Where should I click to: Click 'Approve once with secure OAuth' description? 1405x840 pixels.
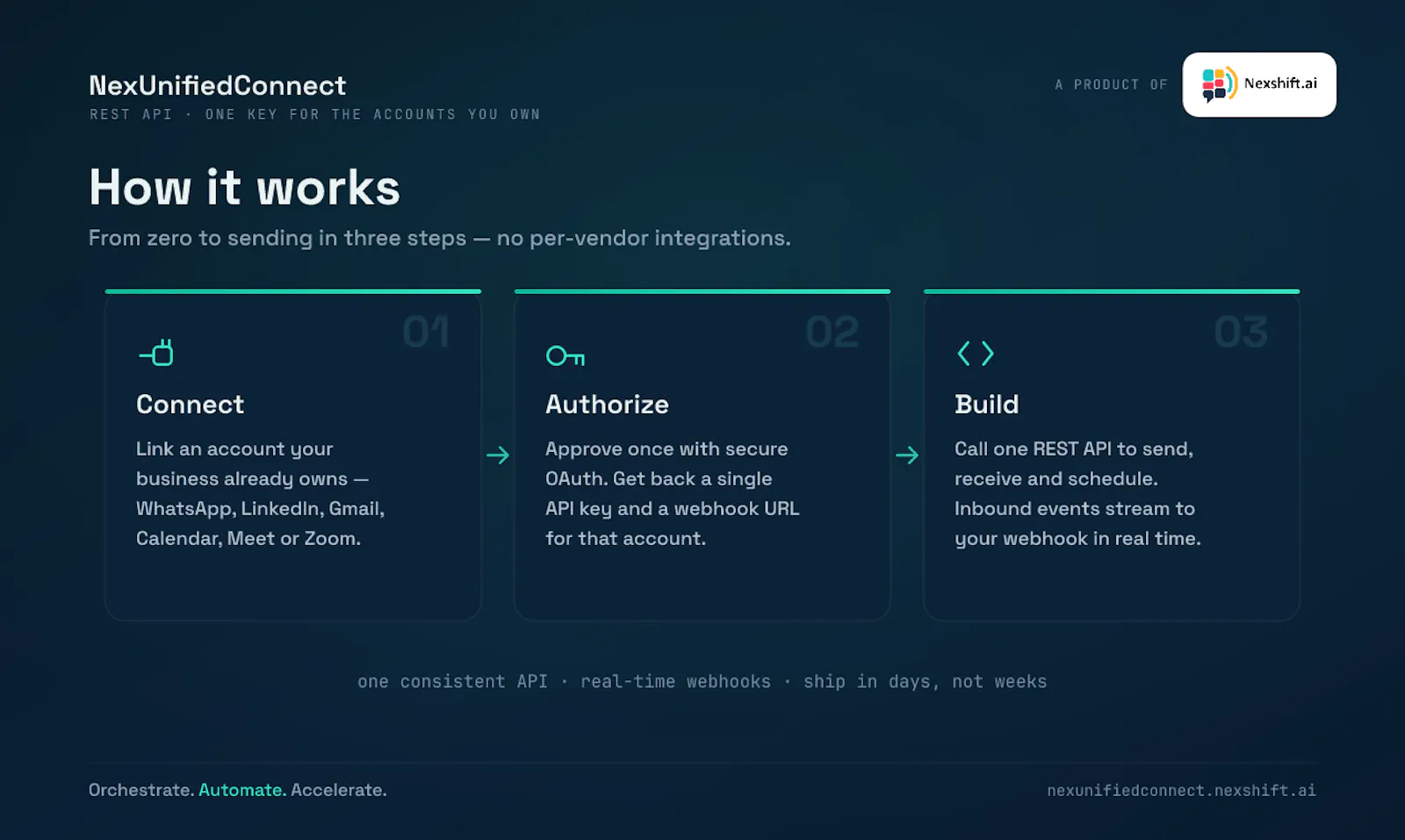(x=672, y=493)
